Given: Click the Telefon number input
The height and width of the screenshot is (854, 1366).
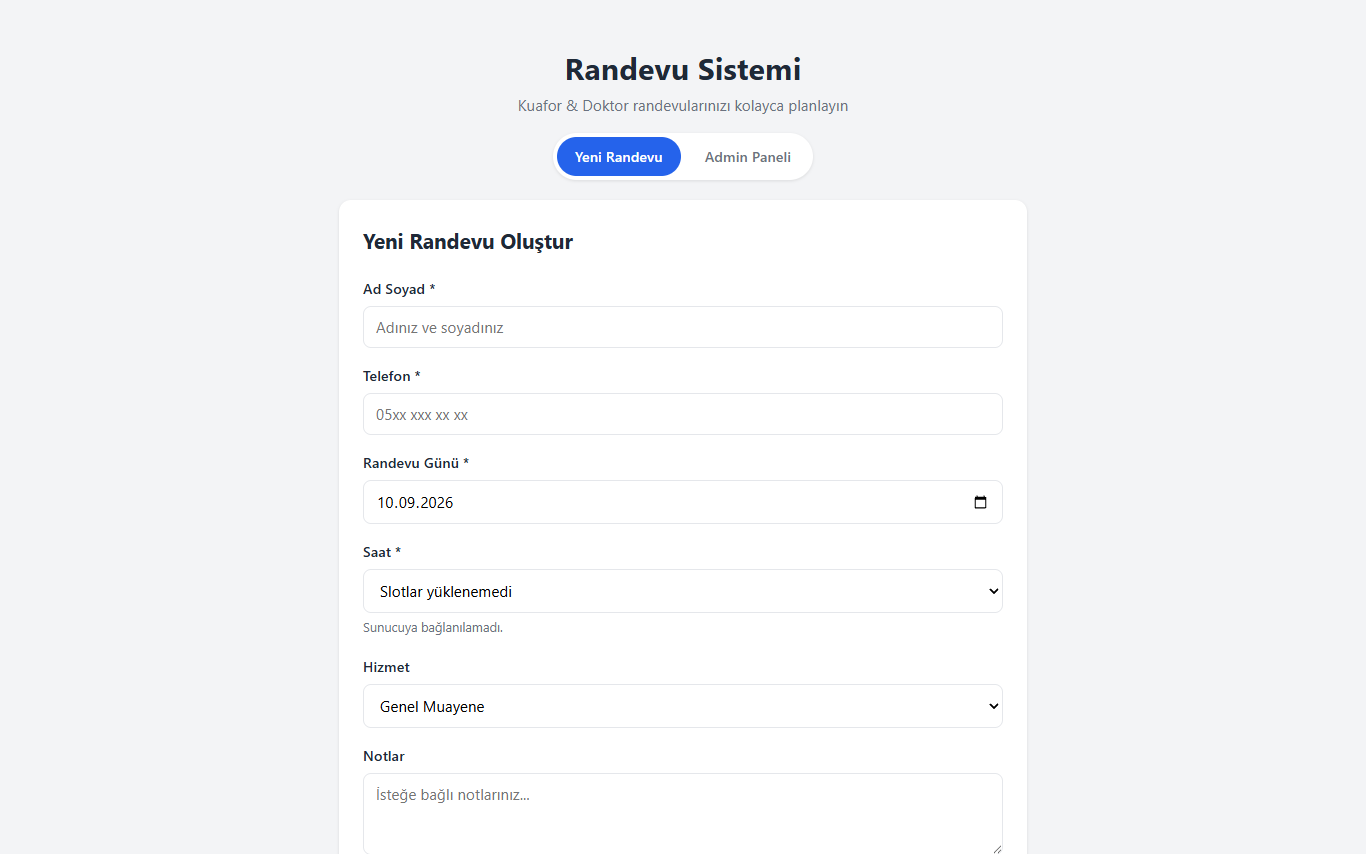Looking at the screenshot, I should (683, 414).
